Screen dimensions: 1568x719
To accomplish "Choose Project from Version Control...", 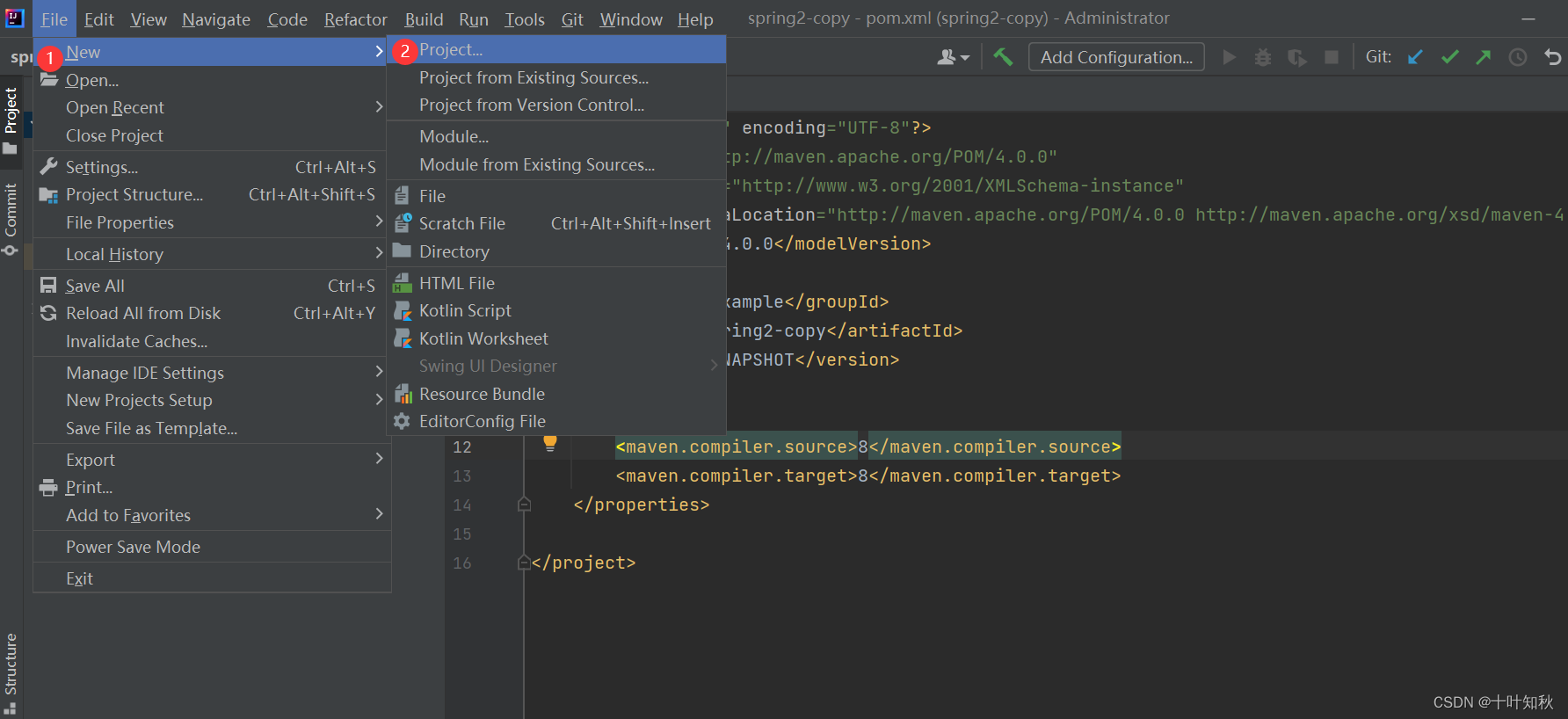I will [556, 105].
